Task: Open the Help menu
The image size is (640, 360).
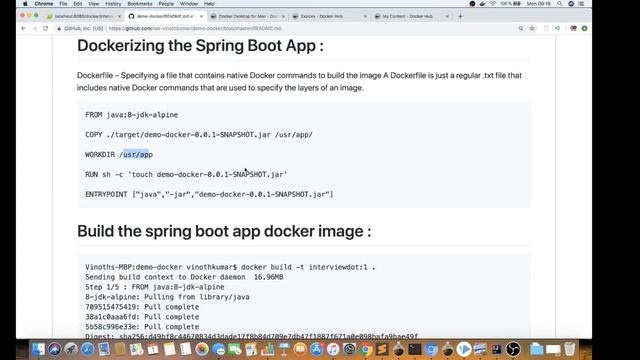Action: [x=209, y=4]
